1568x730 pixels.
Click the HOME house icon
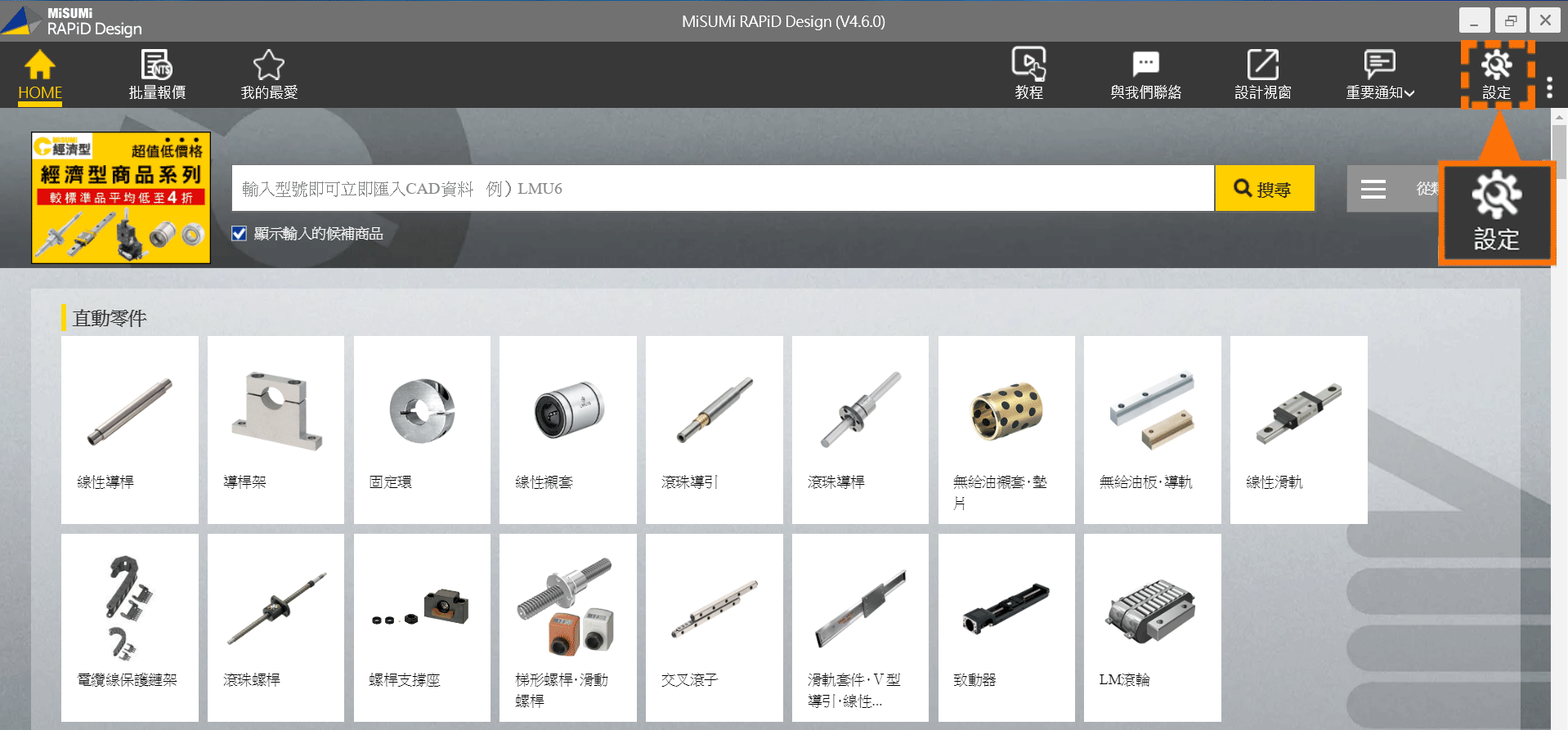tap(39, 65)
